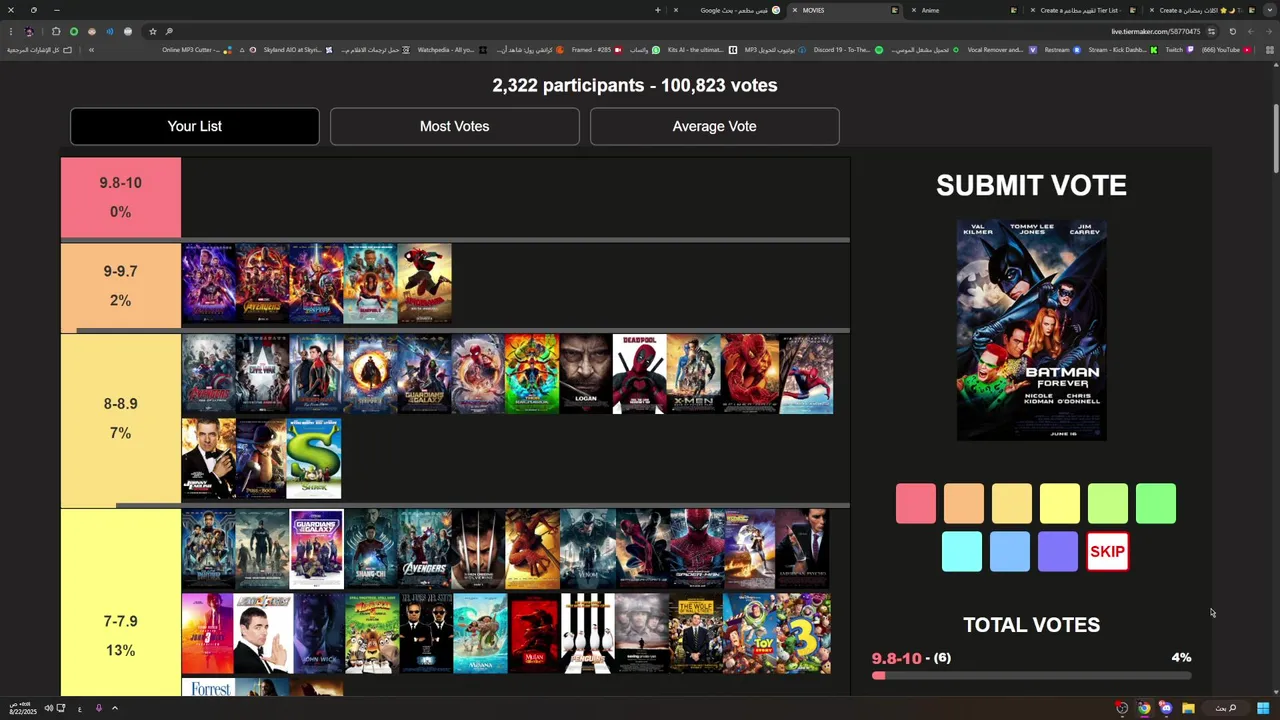The width and height of the screenshot is (1280, 720).
Task: Select the Toy Story 3 poster
Action: pos(803,634)
